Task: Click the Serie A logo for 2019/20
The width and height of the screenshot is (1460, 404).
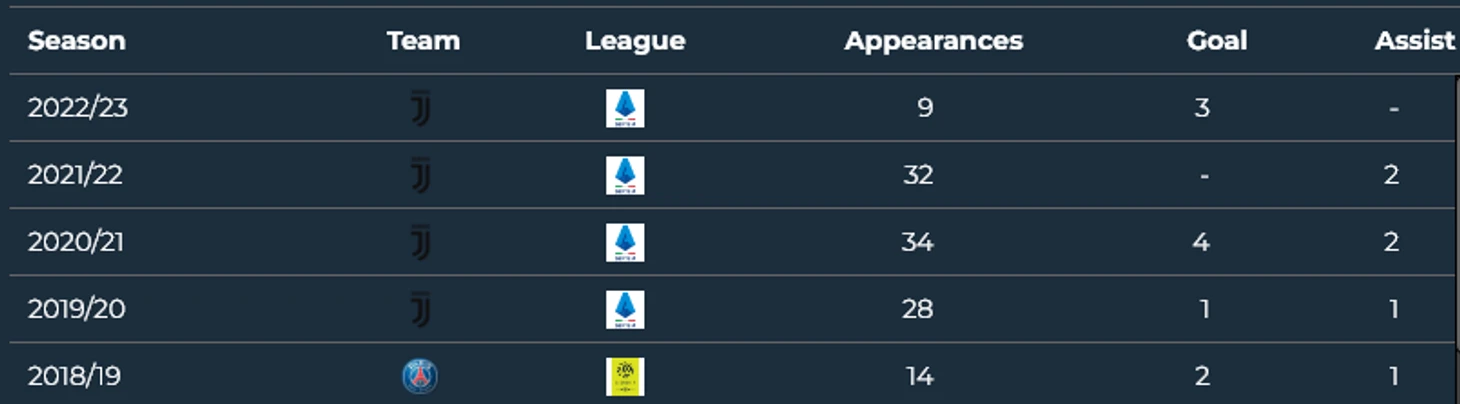Action: pyautogui.click(x=625, y=309)
